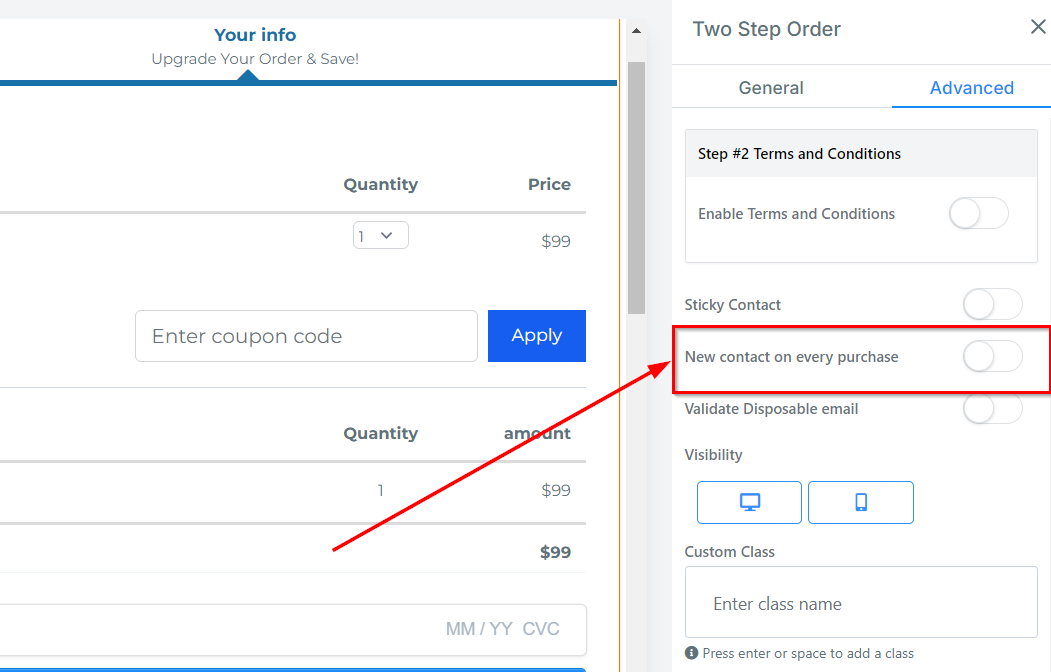Close the Two Step Order panel
The height and width of the screenshot is (672, 1051).
click(x=1038, y=27)
